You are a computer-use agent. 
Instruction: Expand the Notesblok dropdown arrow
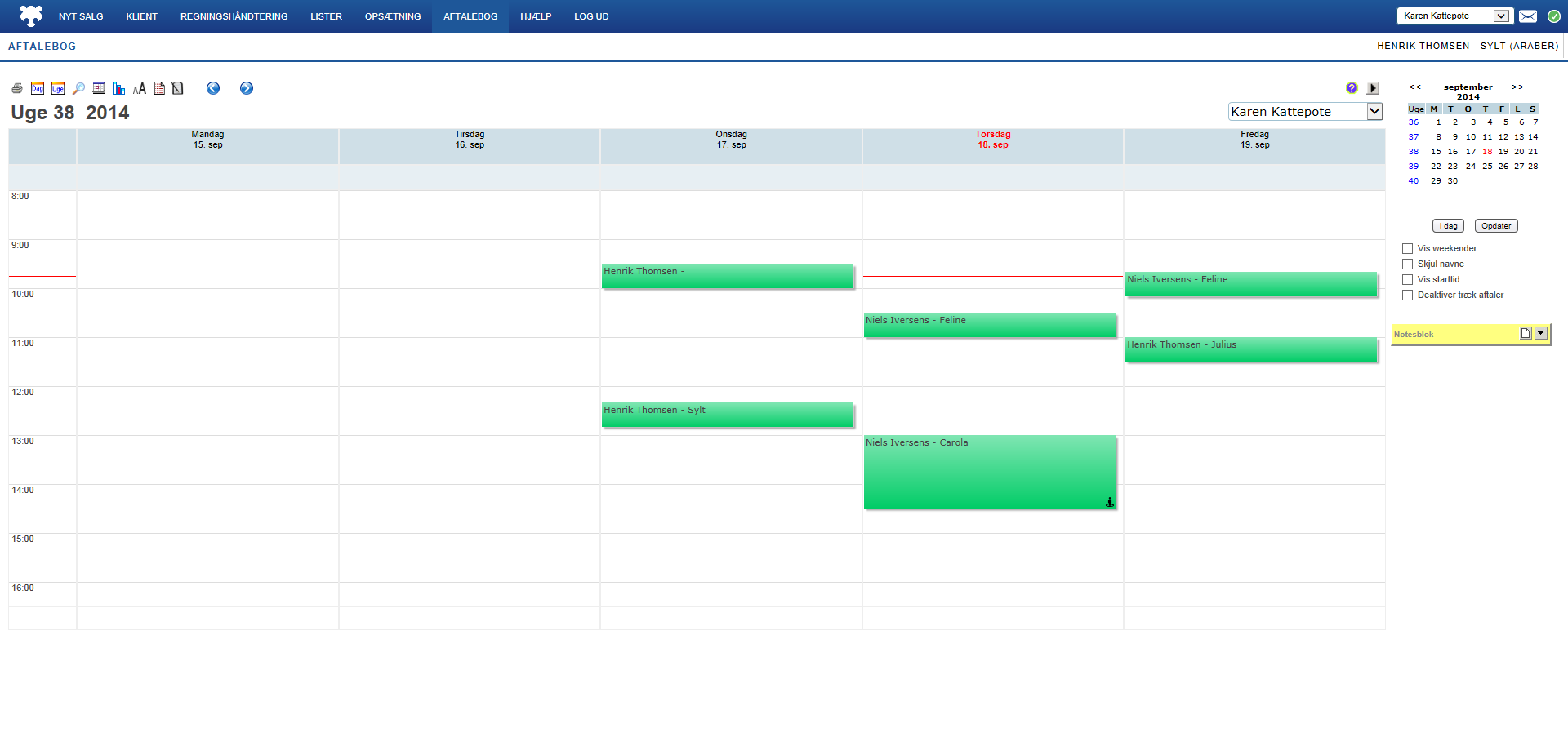[1541, 333]
